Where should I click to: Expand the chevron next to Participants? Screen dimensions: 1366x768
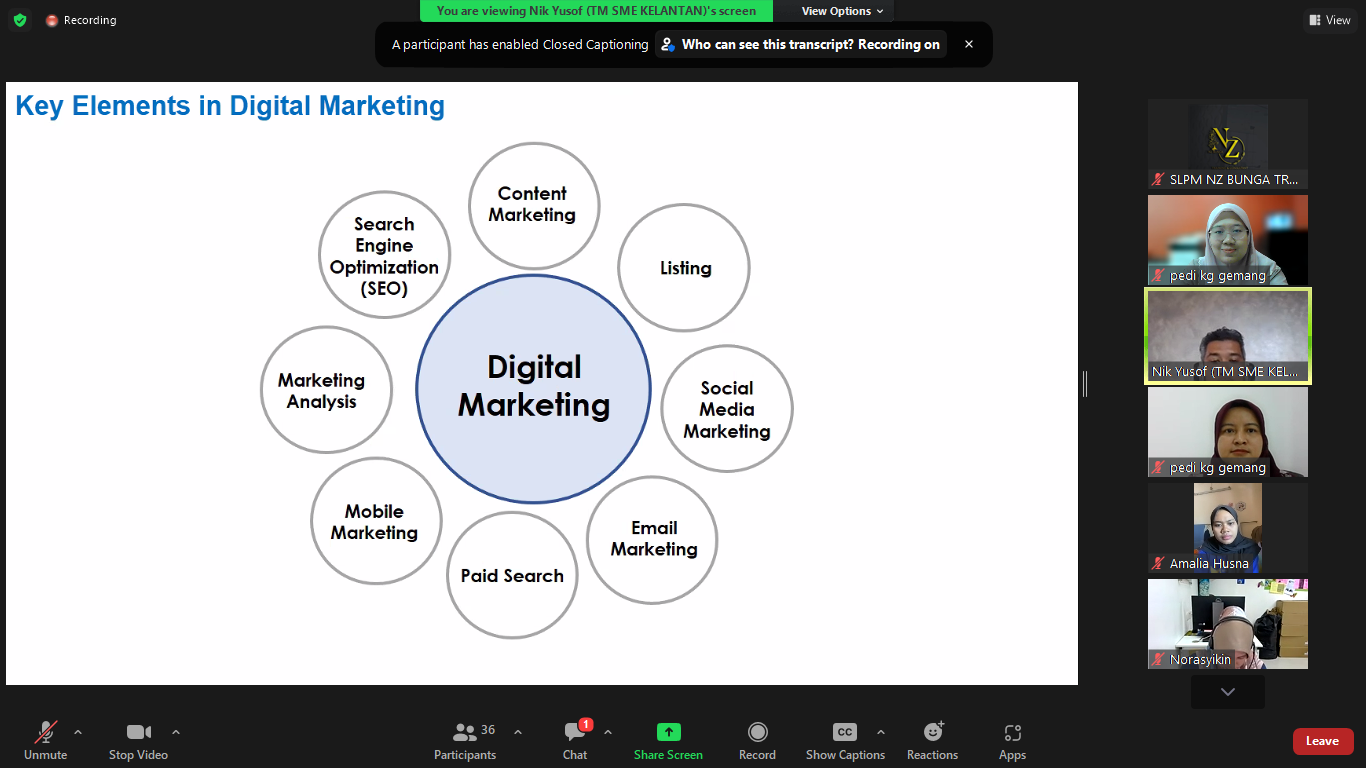pos(517,731)
